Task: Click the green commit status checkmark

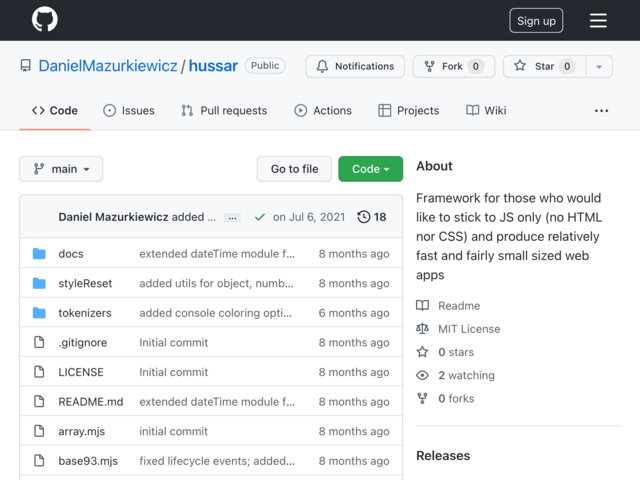Action: tap(260, 217)
